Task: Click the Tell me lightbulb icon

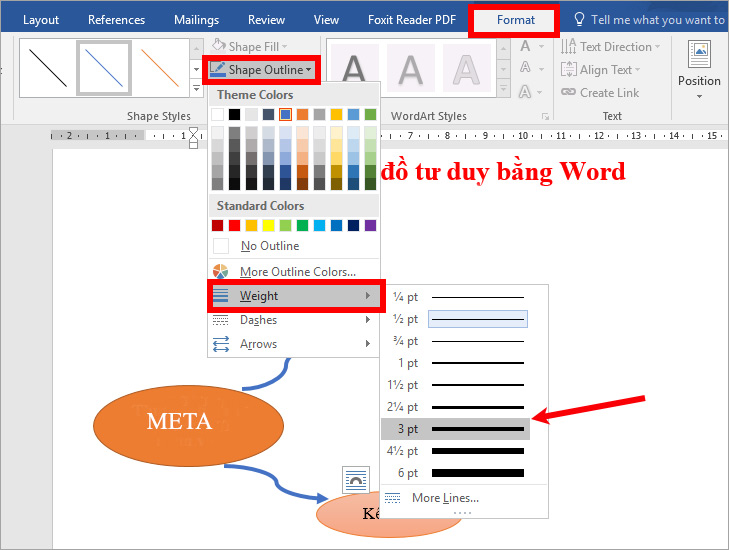Action: click(x=579, y=20)
